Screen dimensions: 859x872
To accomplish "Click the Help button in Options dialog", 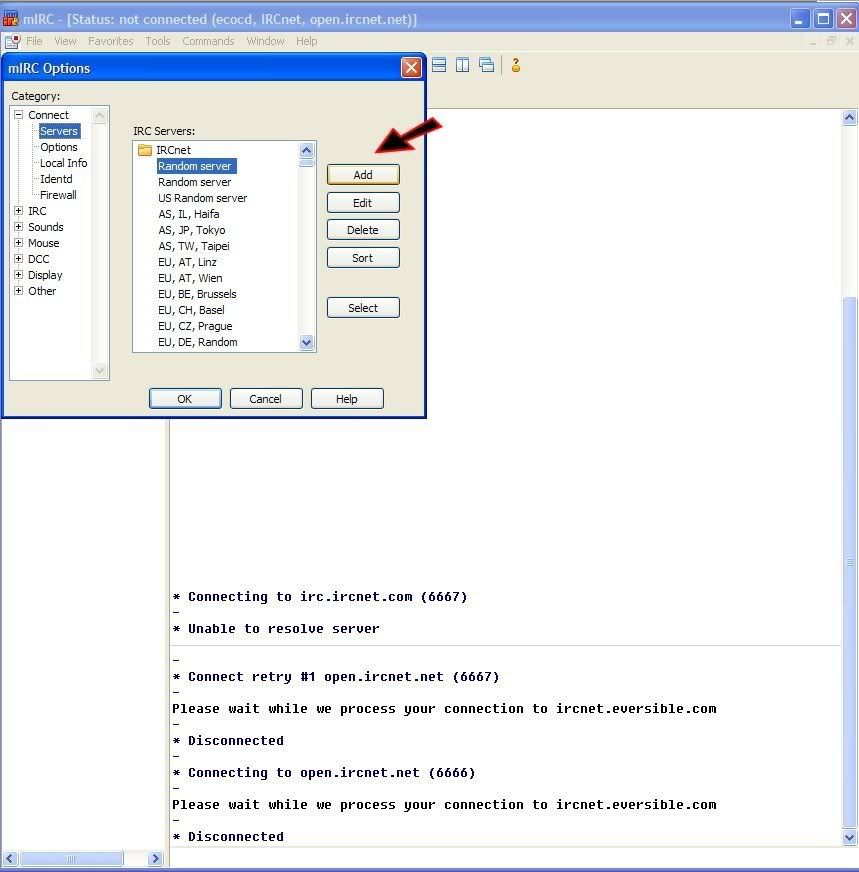I will click(x=347, y=399).
